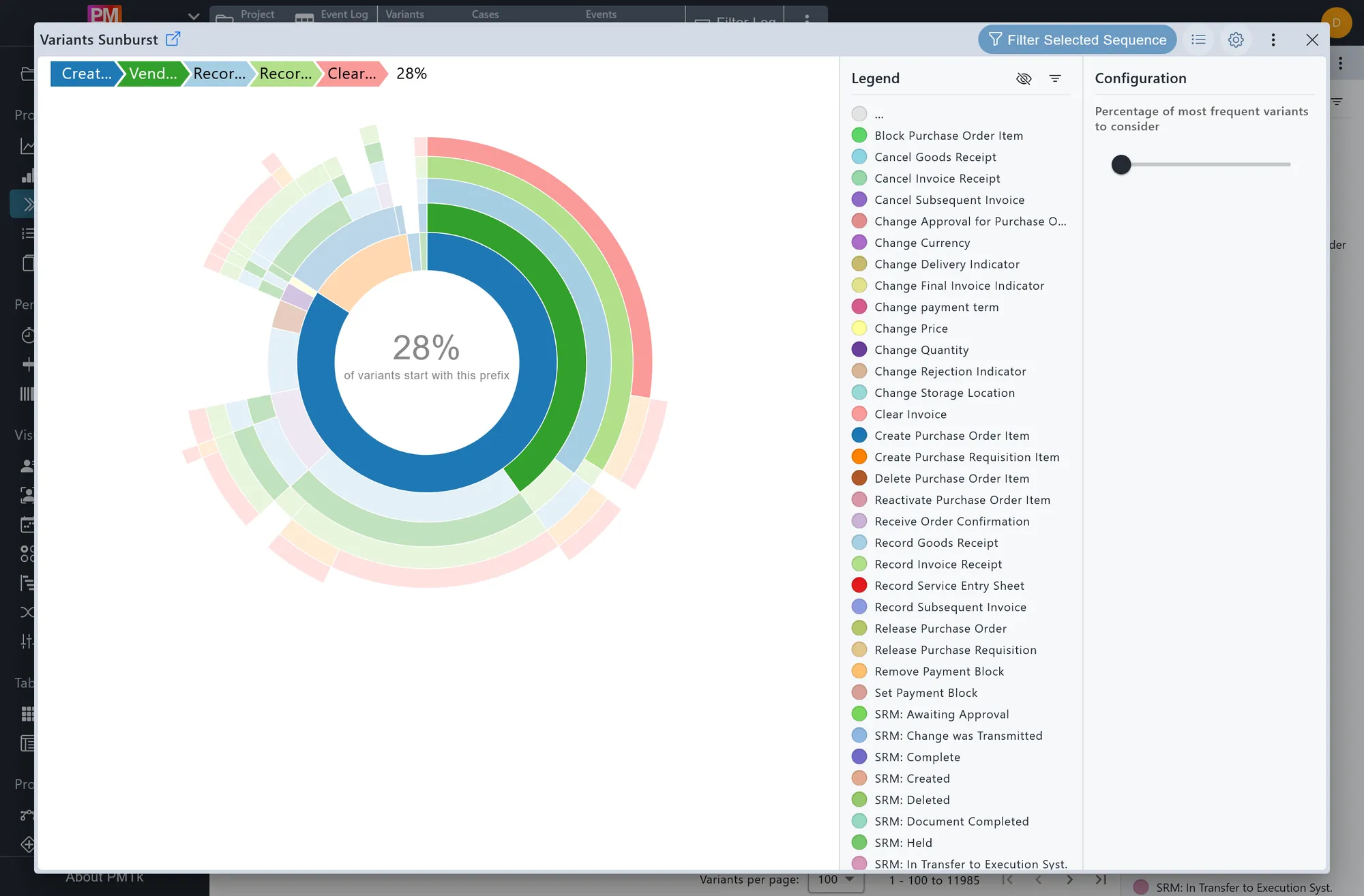This screenshot has width=1364, height=896.
Task: Click Create Purchase Requisition Item legend text
Action: (967, 457)
